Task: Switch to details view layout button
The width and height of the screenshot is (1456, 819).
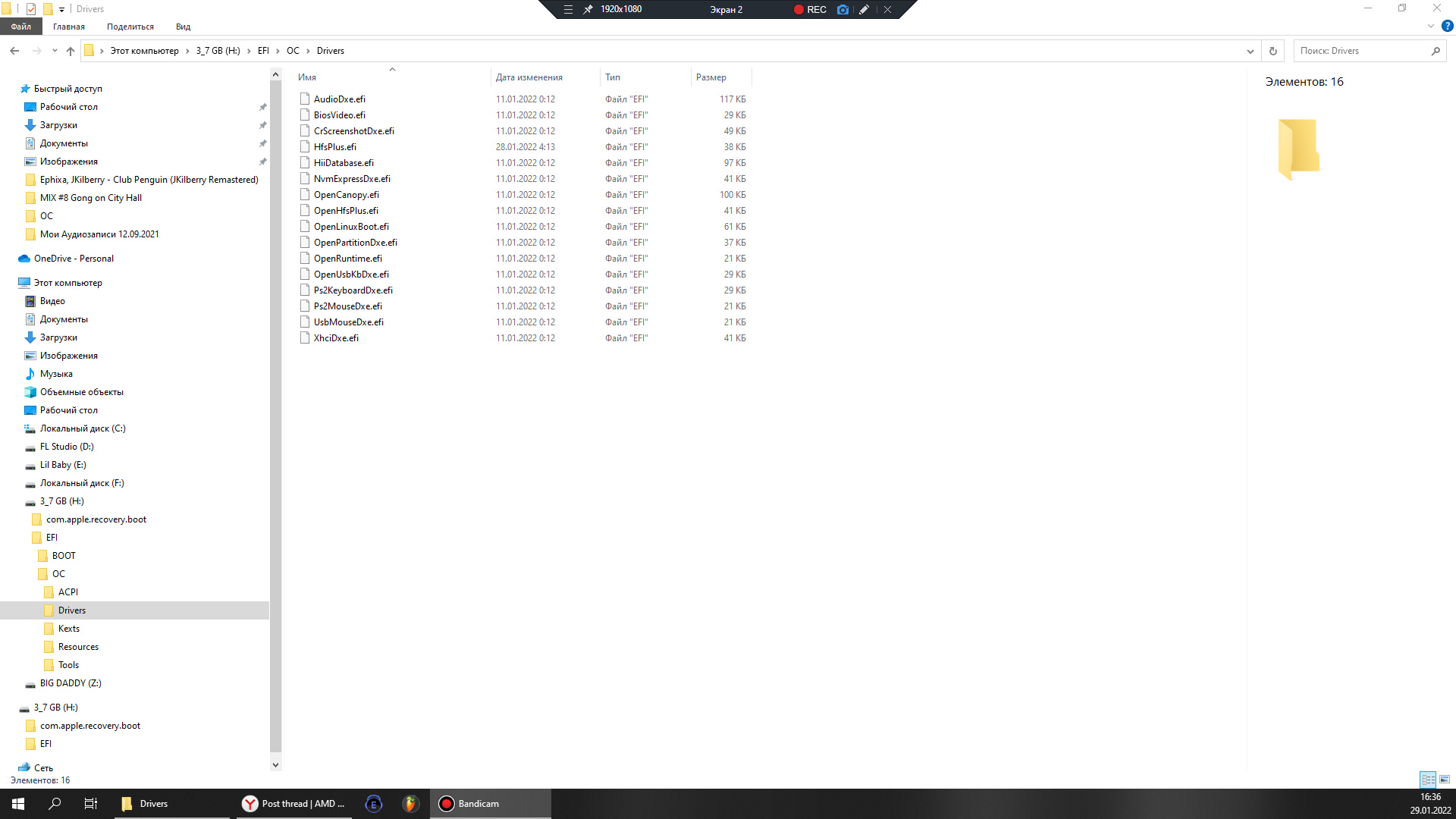Action: [x=1428, y=780]
